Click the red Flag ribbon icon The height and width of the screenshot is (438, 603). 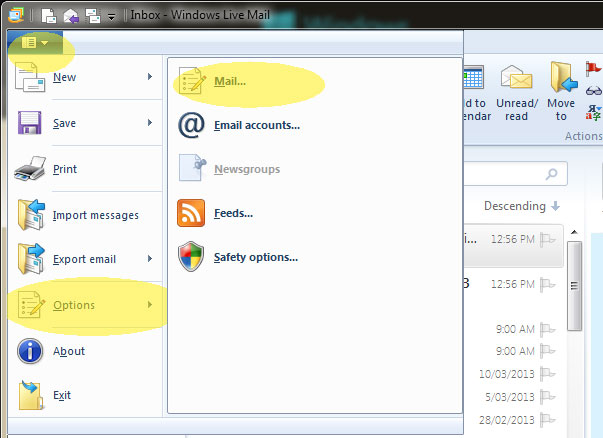tap(593, 68)
